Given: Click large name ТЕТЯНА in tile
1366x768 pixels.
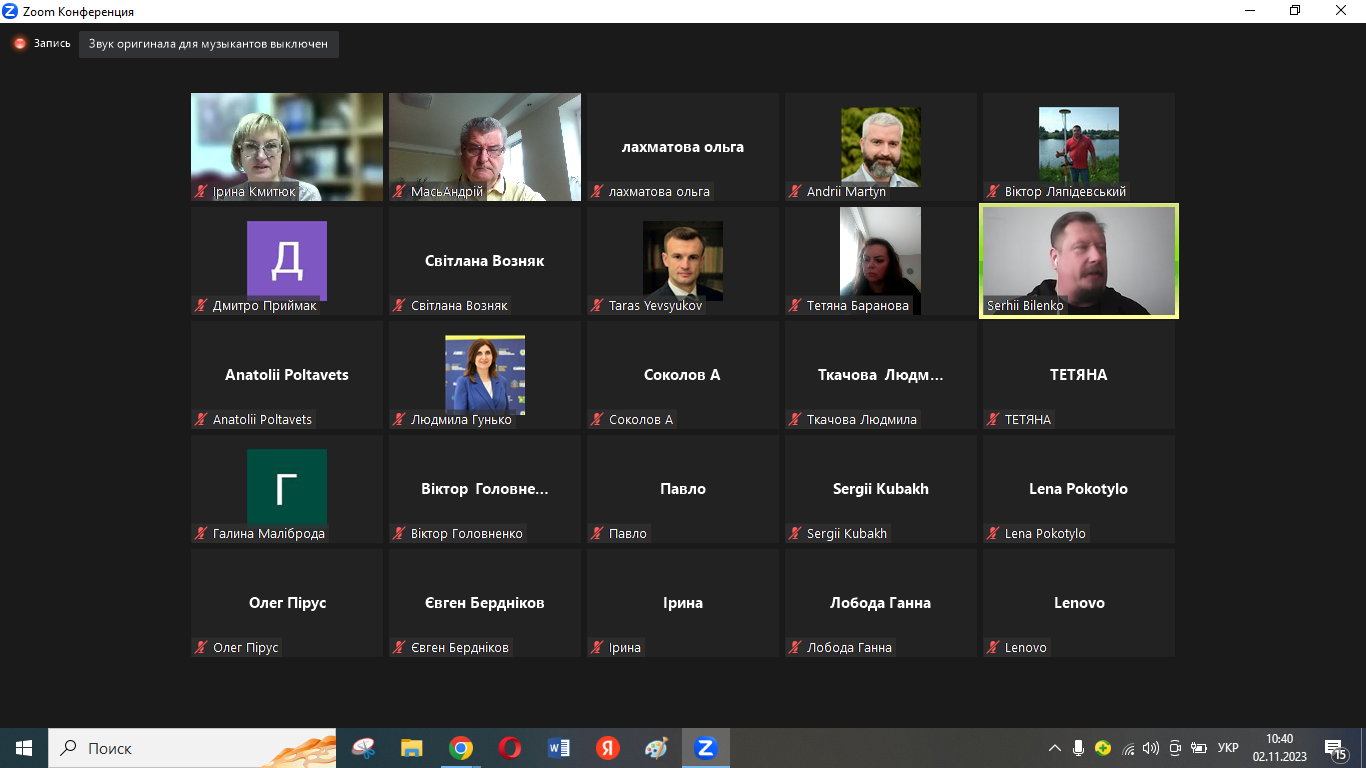Looking at the screenshot, I should 1079,375.
